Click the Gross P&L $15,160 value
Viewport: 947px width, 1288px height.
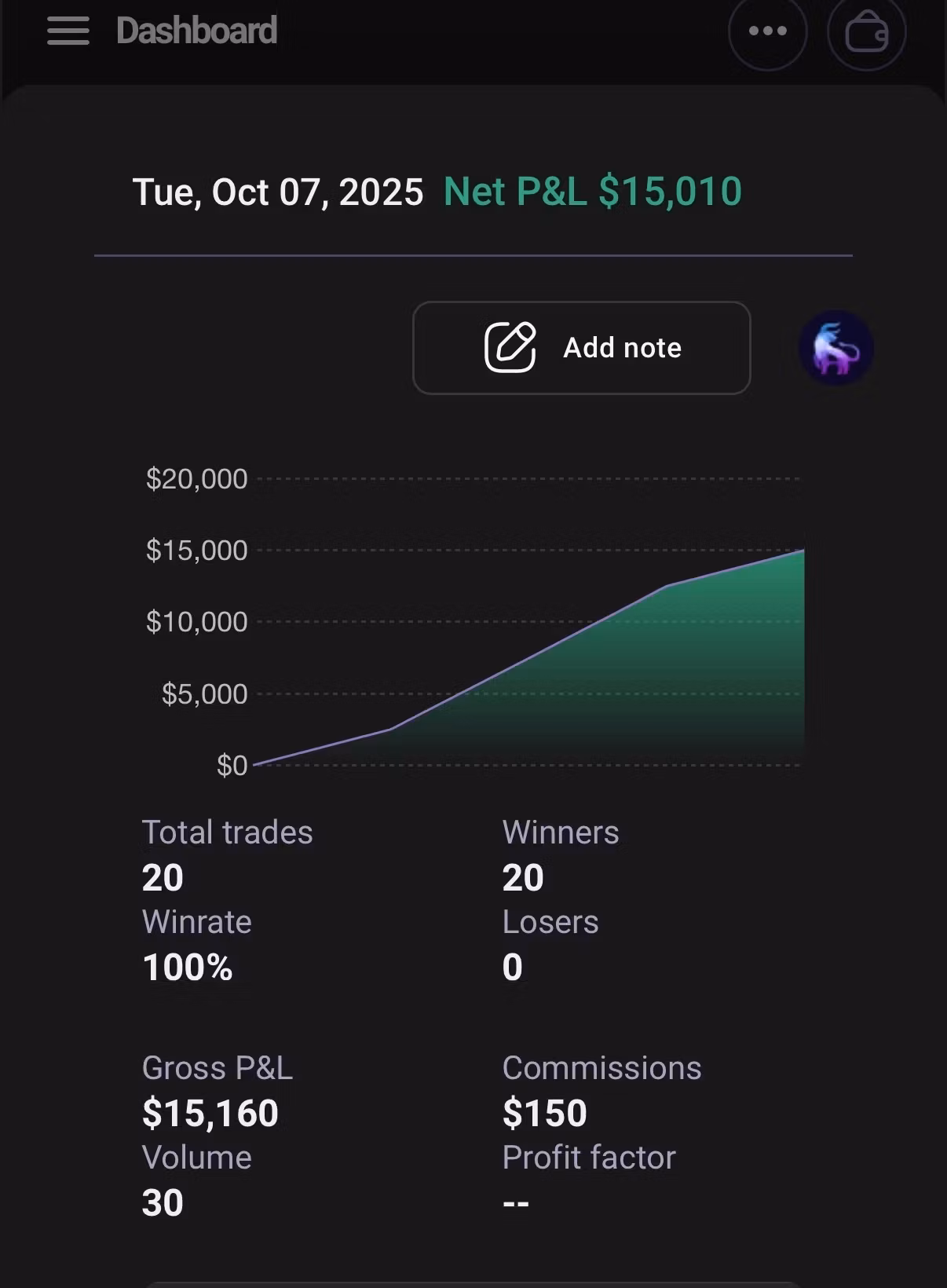(x=210, y=1114)
